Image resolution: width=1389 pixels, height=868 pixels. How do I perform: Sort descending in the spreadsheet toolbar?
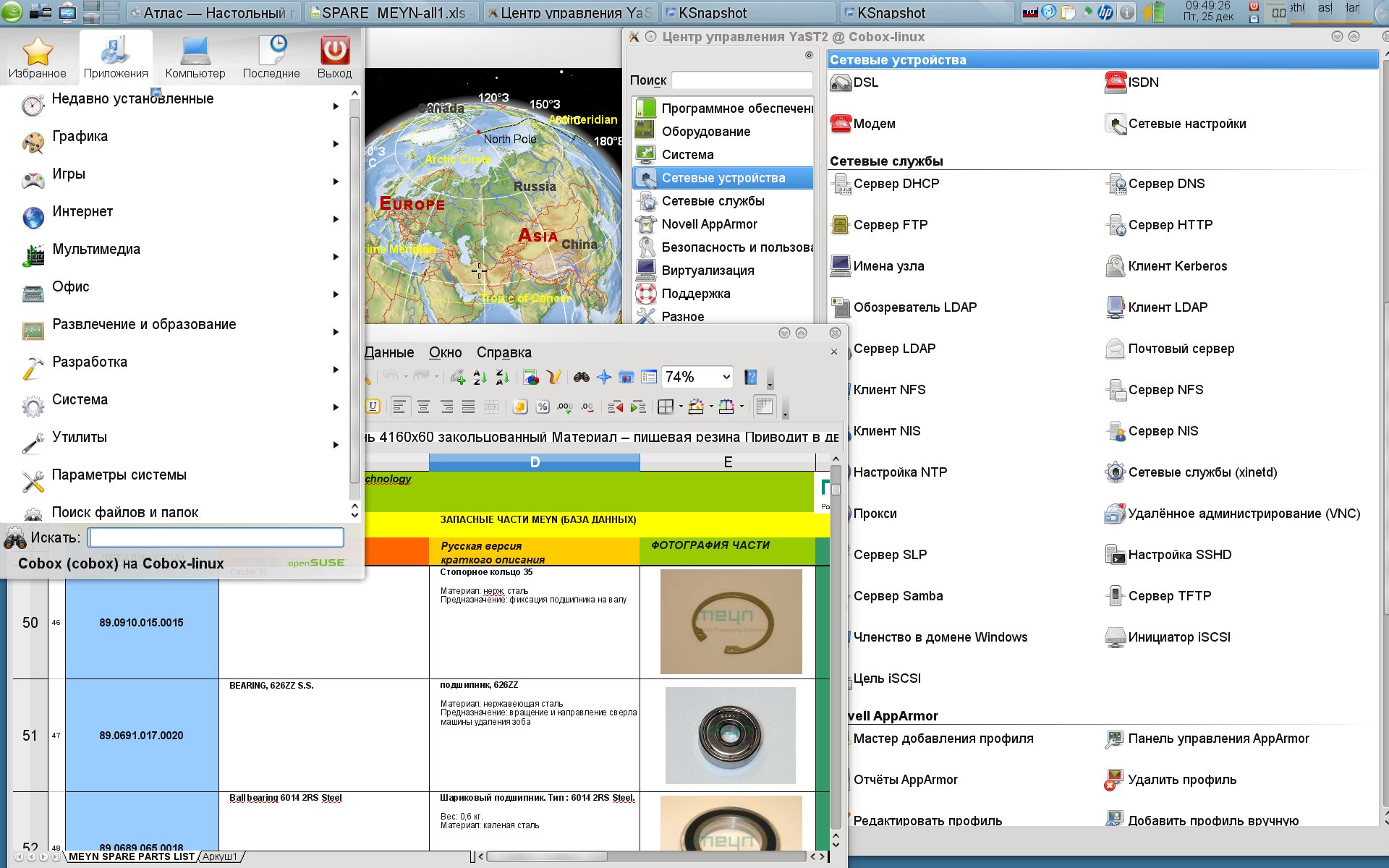(x=503, y=377)
